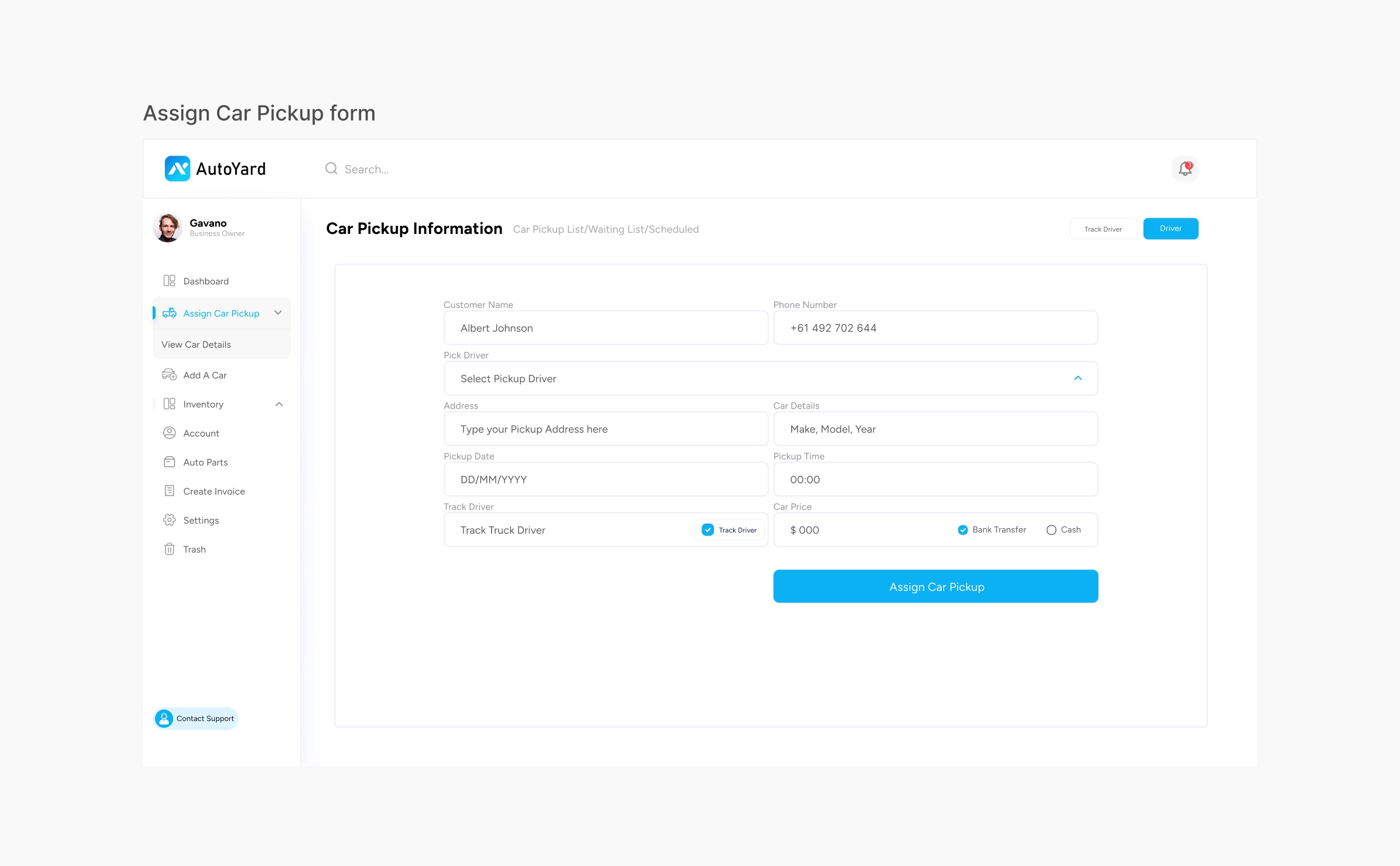Go to Add A Car
This screenshot has height=866, width=1400.
click(x=205, y=375)
